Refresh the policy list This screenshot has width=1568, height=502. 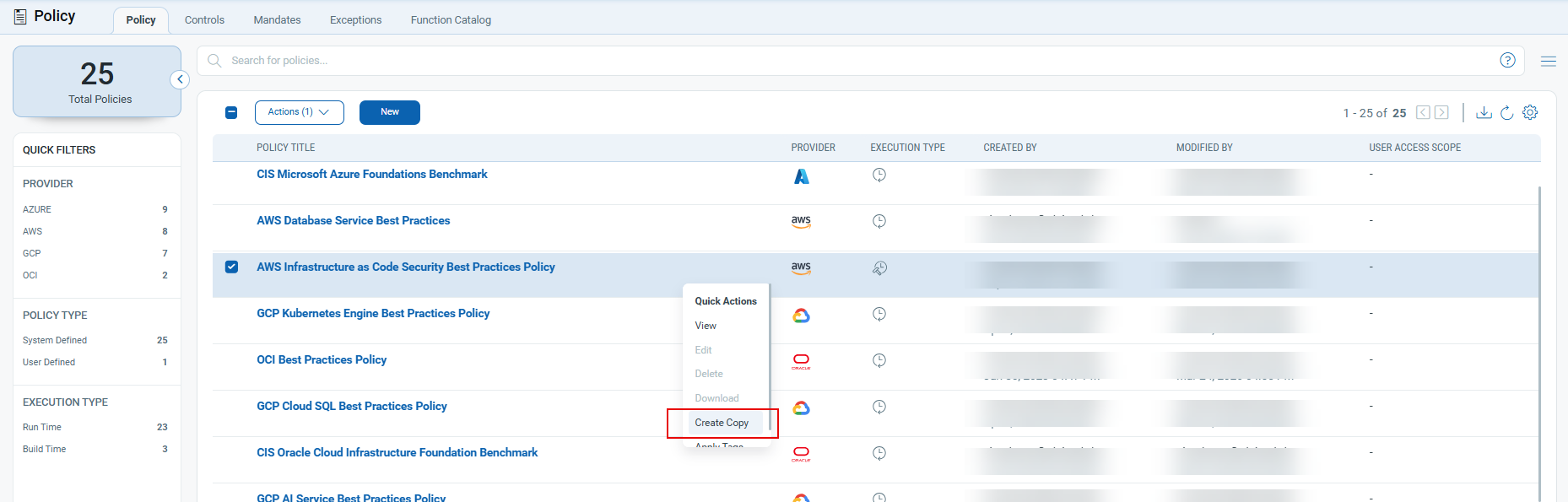pyautogui.click(x=1506, y=112)
